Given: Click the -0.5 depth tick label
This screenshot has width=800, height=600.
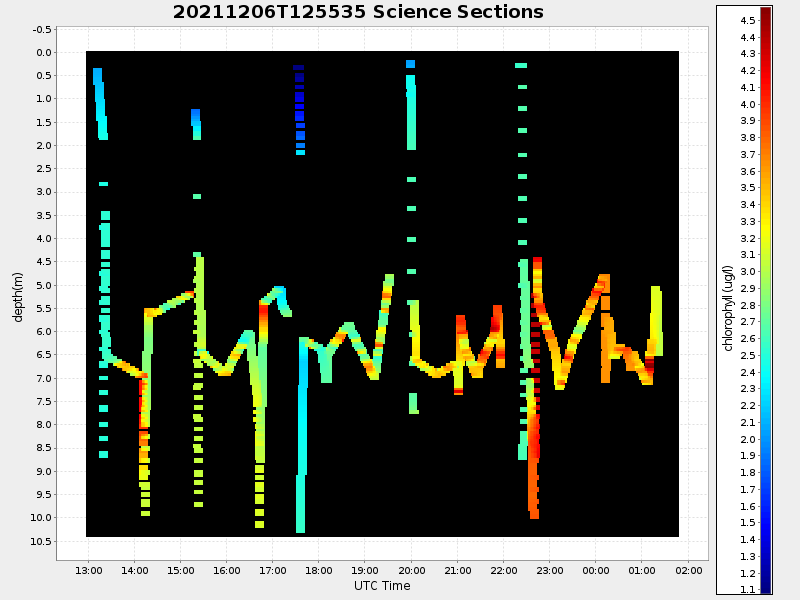Looking at the screenshot, I should pyautogui.click(x=42, y=30).
